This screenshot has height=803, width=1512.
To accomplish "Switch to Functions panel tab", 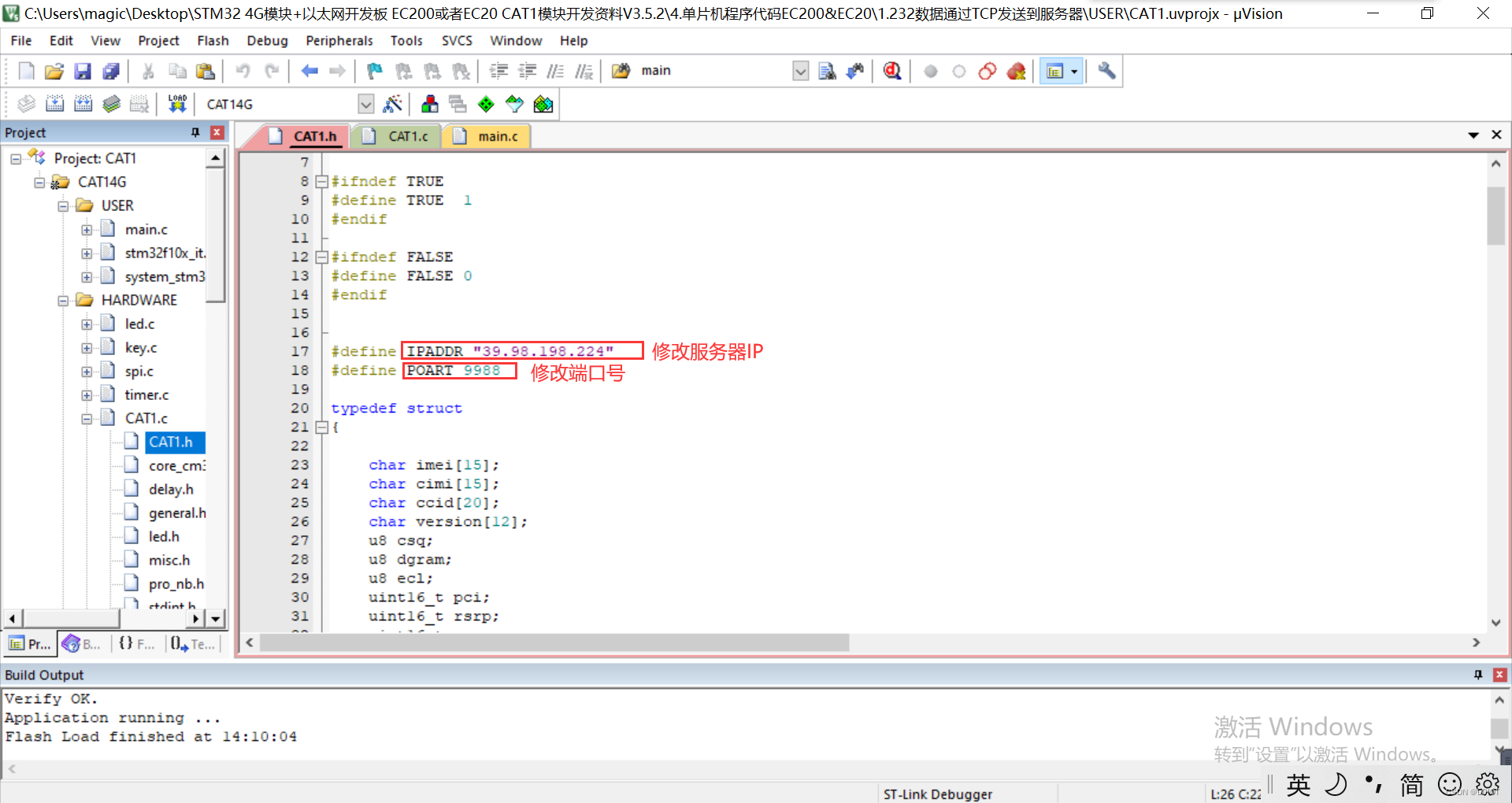I will coord(136,644).
